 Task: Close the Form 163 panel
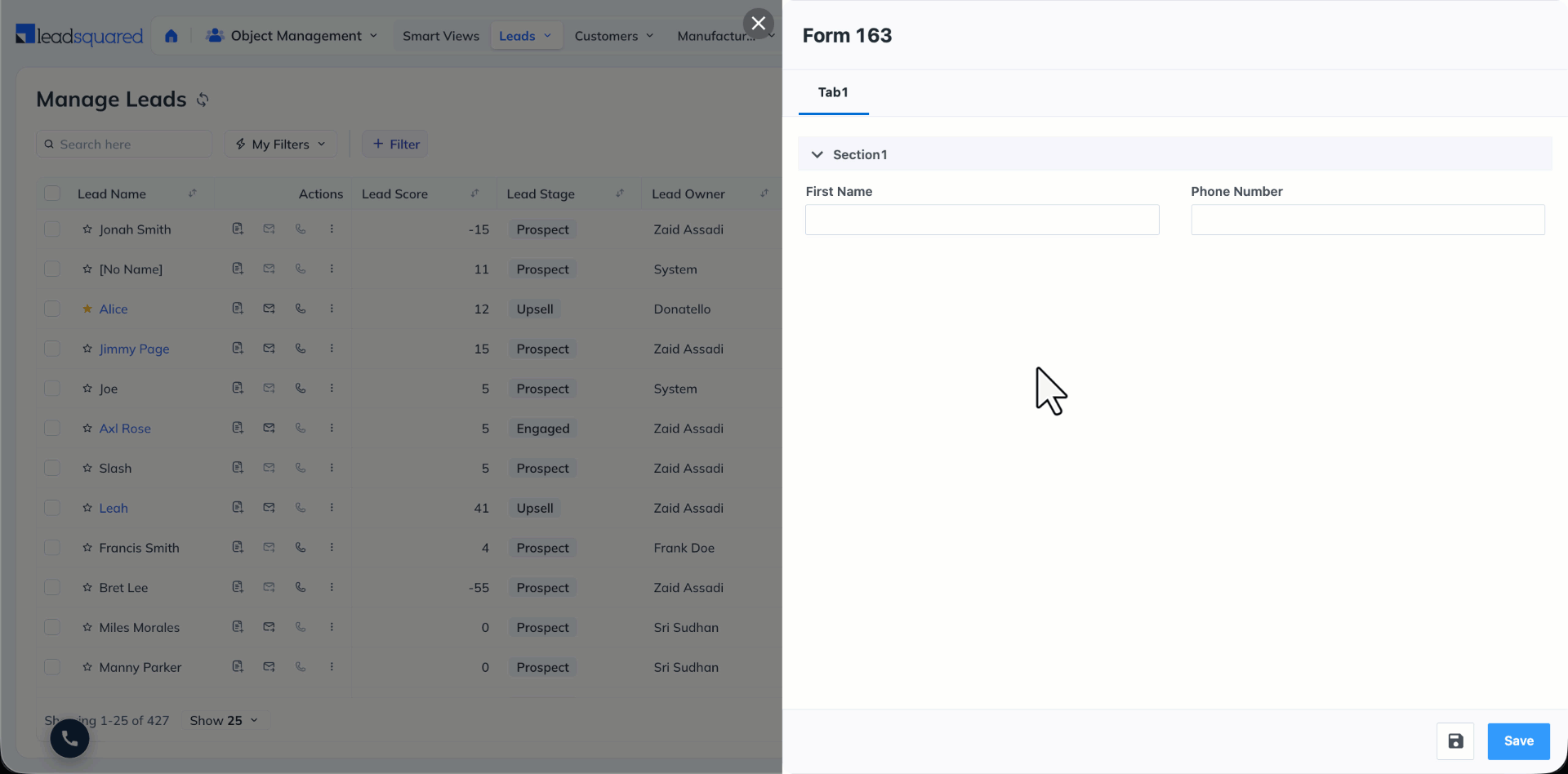coord(758,23)
